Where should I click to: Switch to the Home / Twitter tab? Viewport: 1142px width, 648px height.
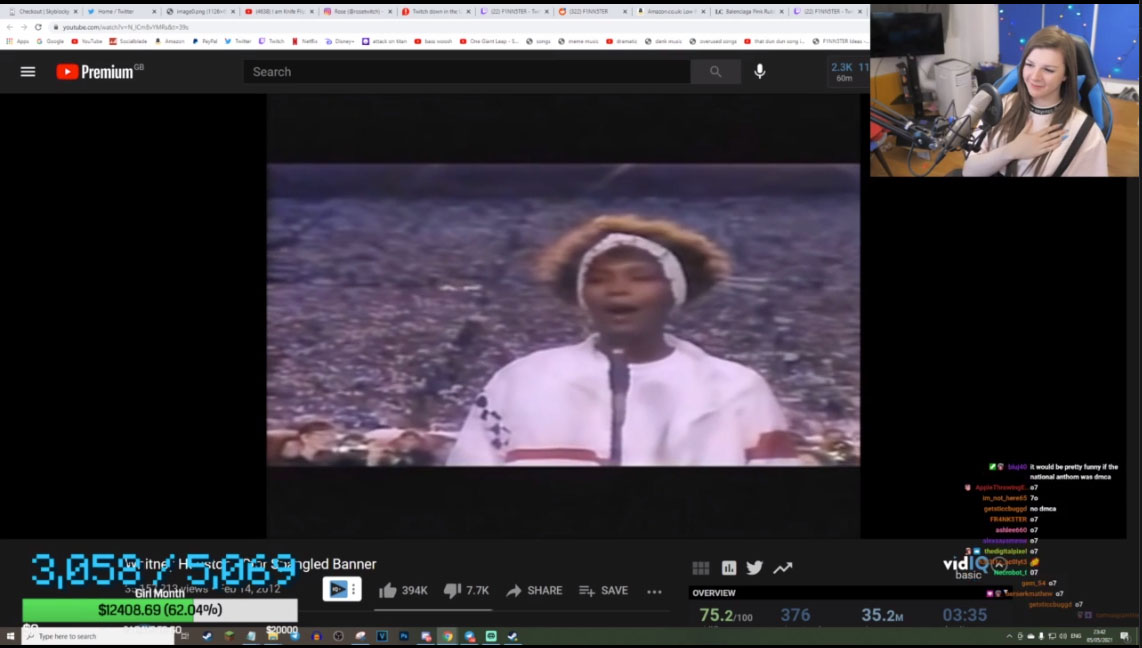[x=120, y=12]
